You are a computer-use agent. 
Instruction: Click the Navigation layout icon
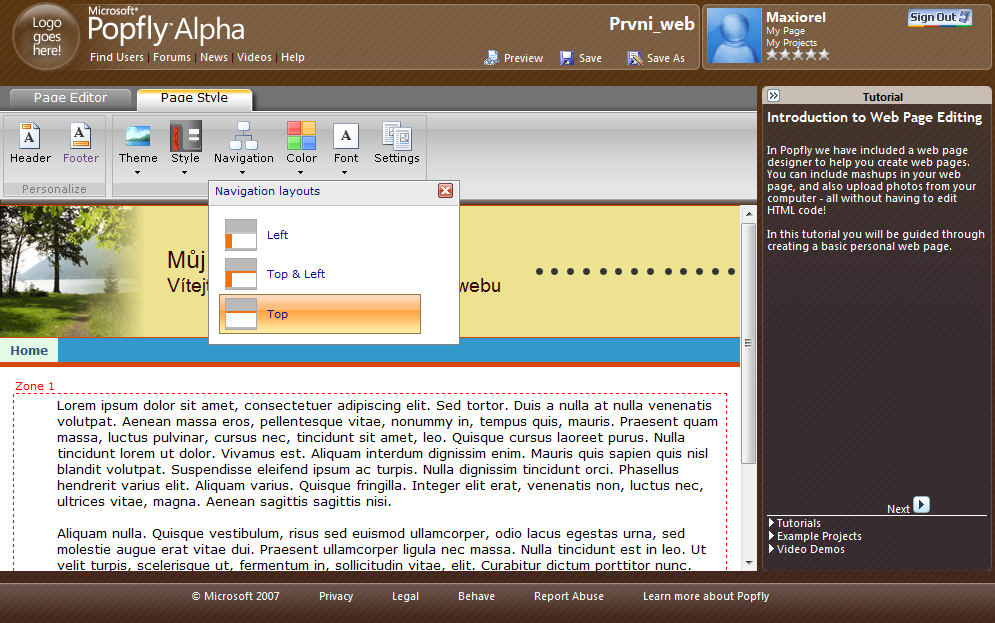pos(243,136)
